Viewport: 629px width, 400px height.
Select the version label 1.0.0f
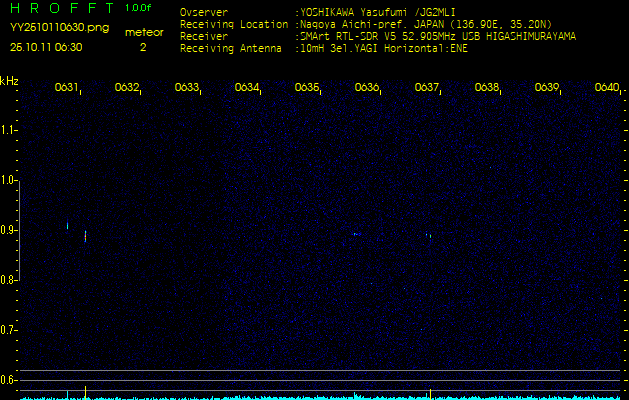point(138,8)
